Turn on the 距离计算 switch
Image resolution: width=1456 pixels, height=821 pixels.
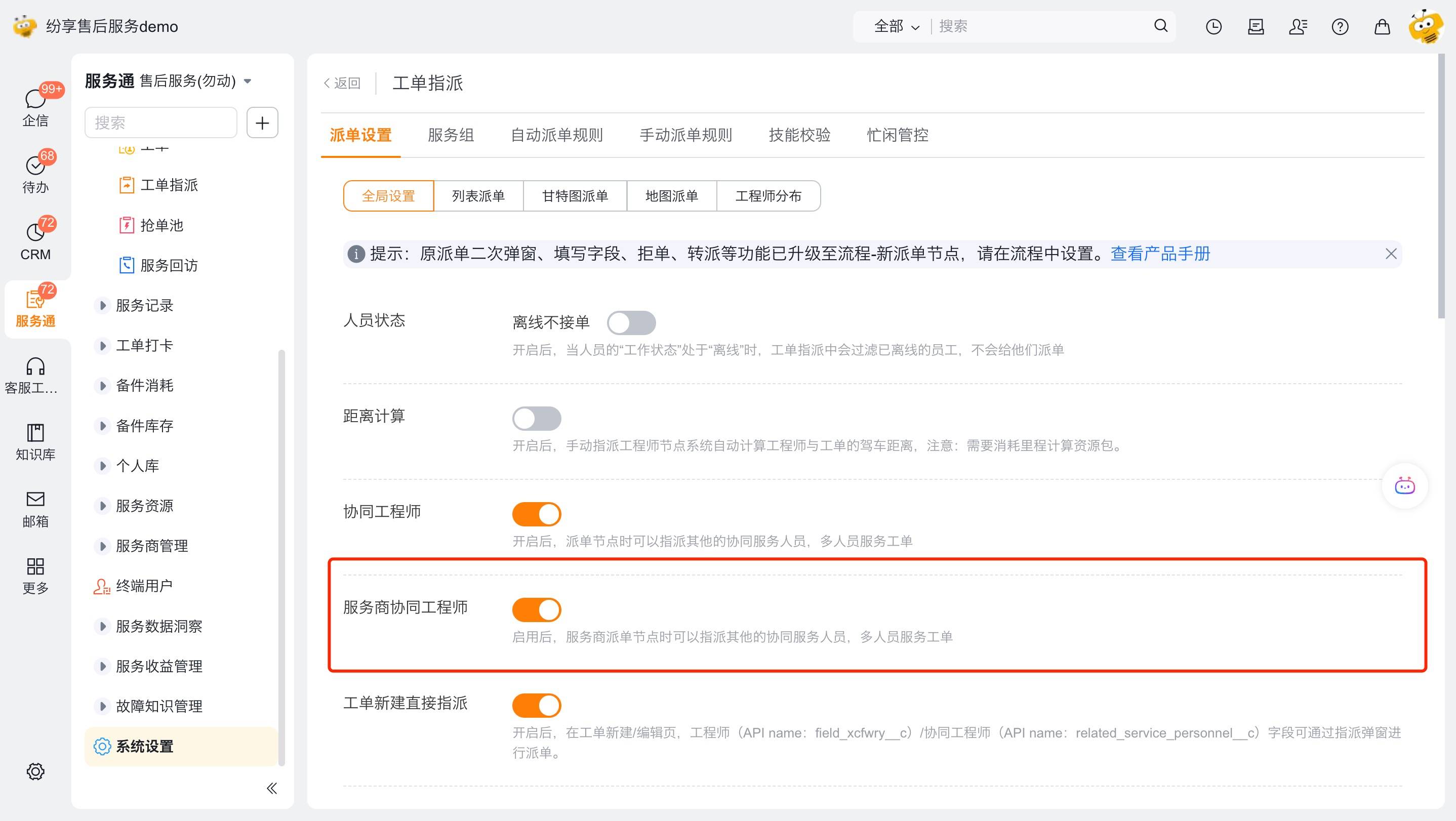point(537,419)
